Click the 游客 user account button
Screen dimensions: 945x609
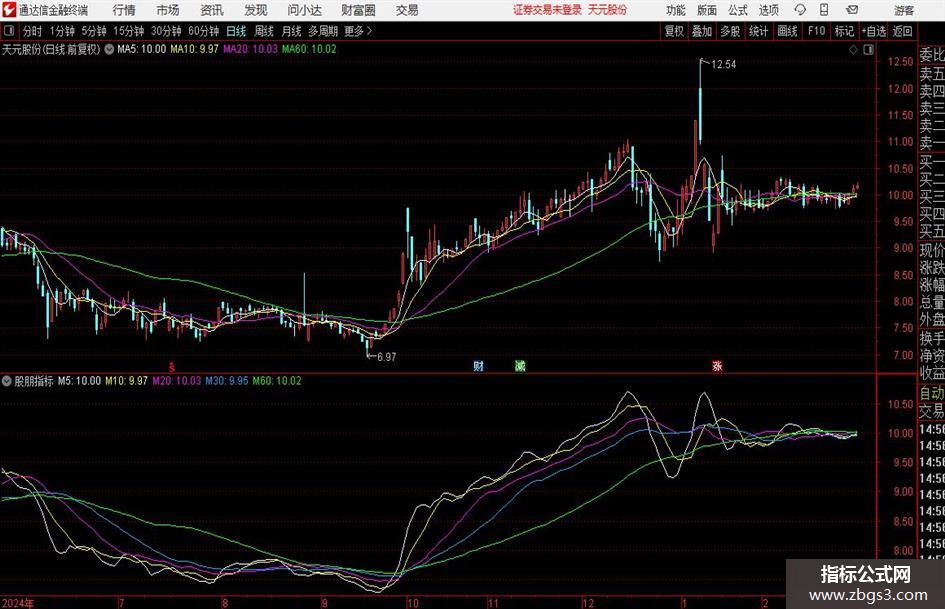click(903, 10)
